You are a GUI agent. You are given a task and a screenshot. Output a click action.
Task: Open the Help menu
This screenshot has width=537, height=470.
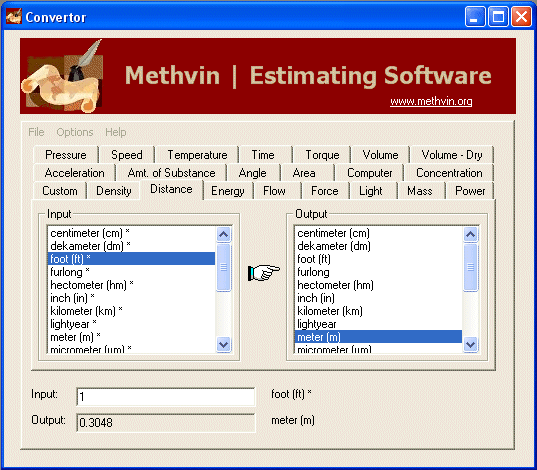(x=116, y=132)
